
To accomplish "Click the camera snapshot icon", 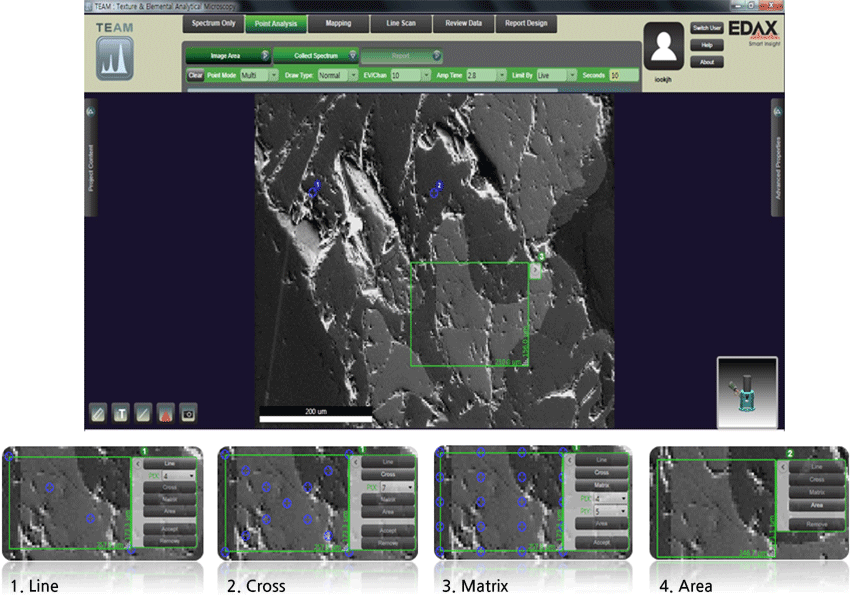I will coord(189,413).
